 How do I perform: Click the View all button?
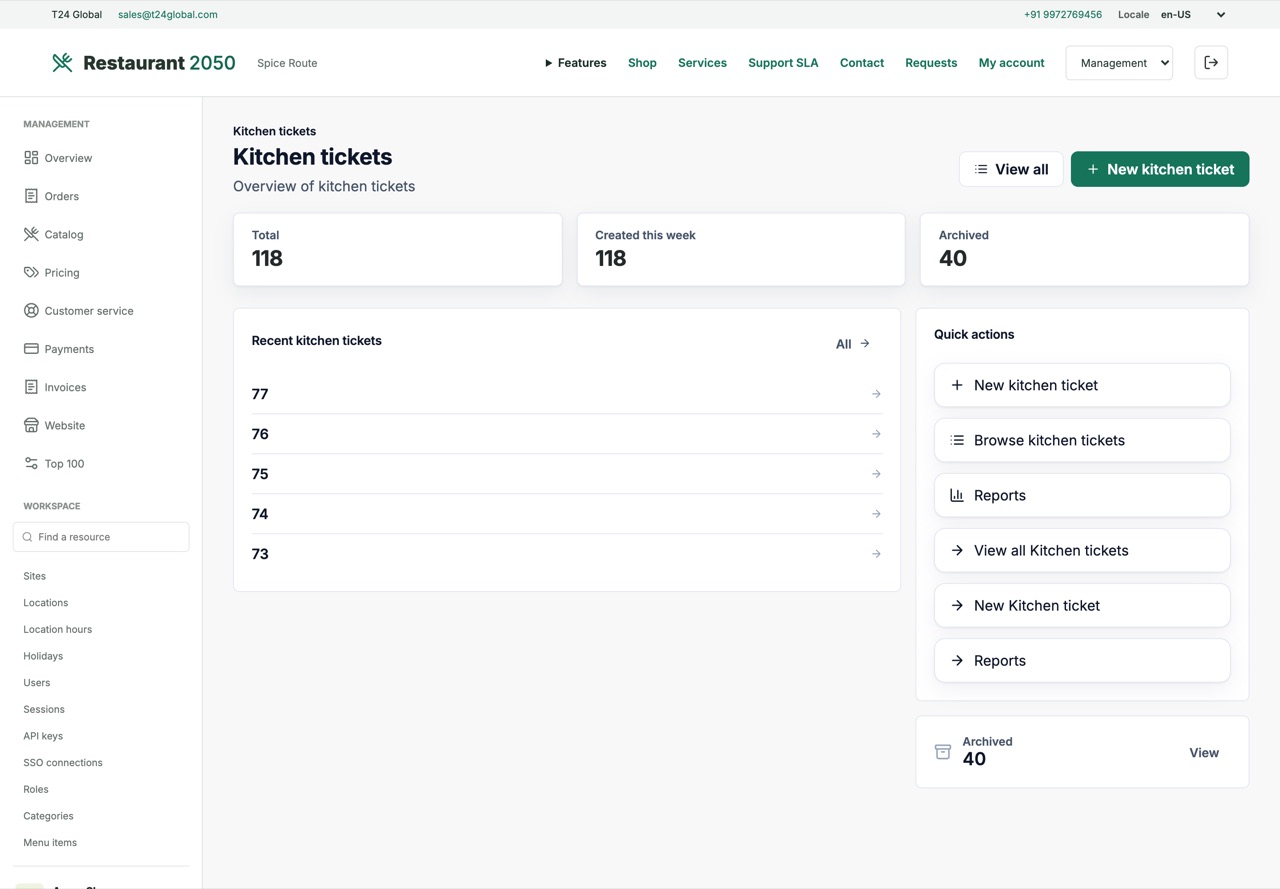(1011, 169)
